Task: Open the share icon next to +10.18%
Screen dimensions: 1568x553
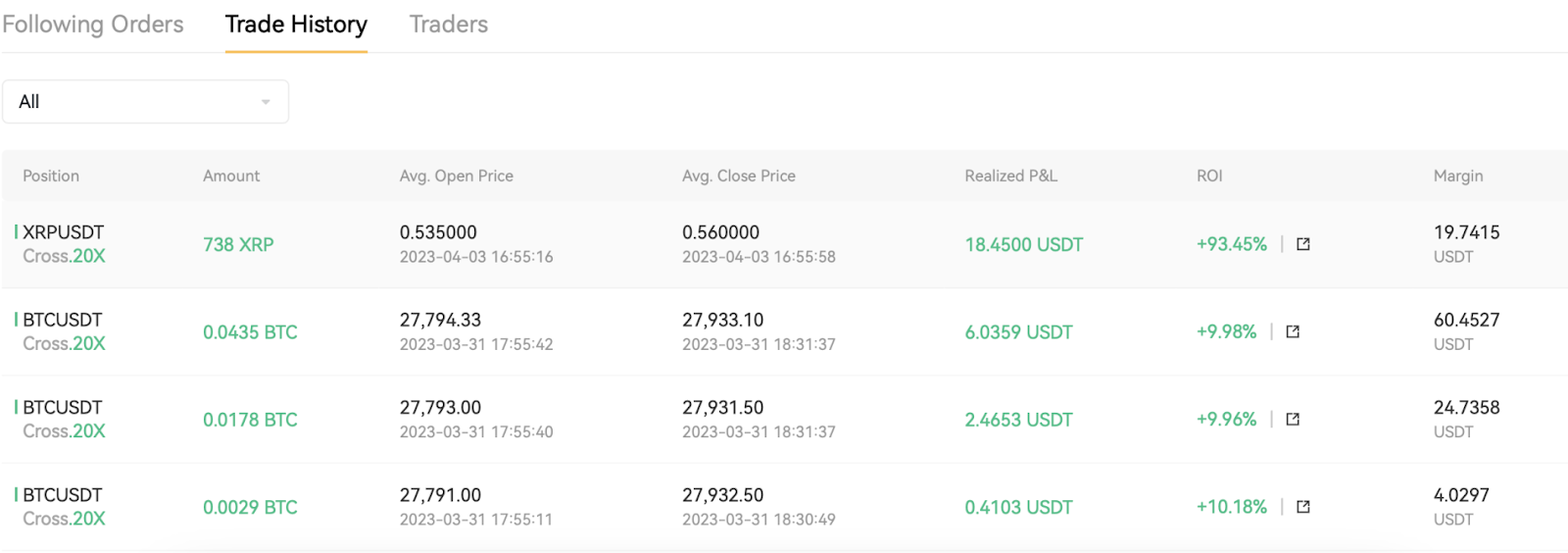Action: pos(1302,507)
